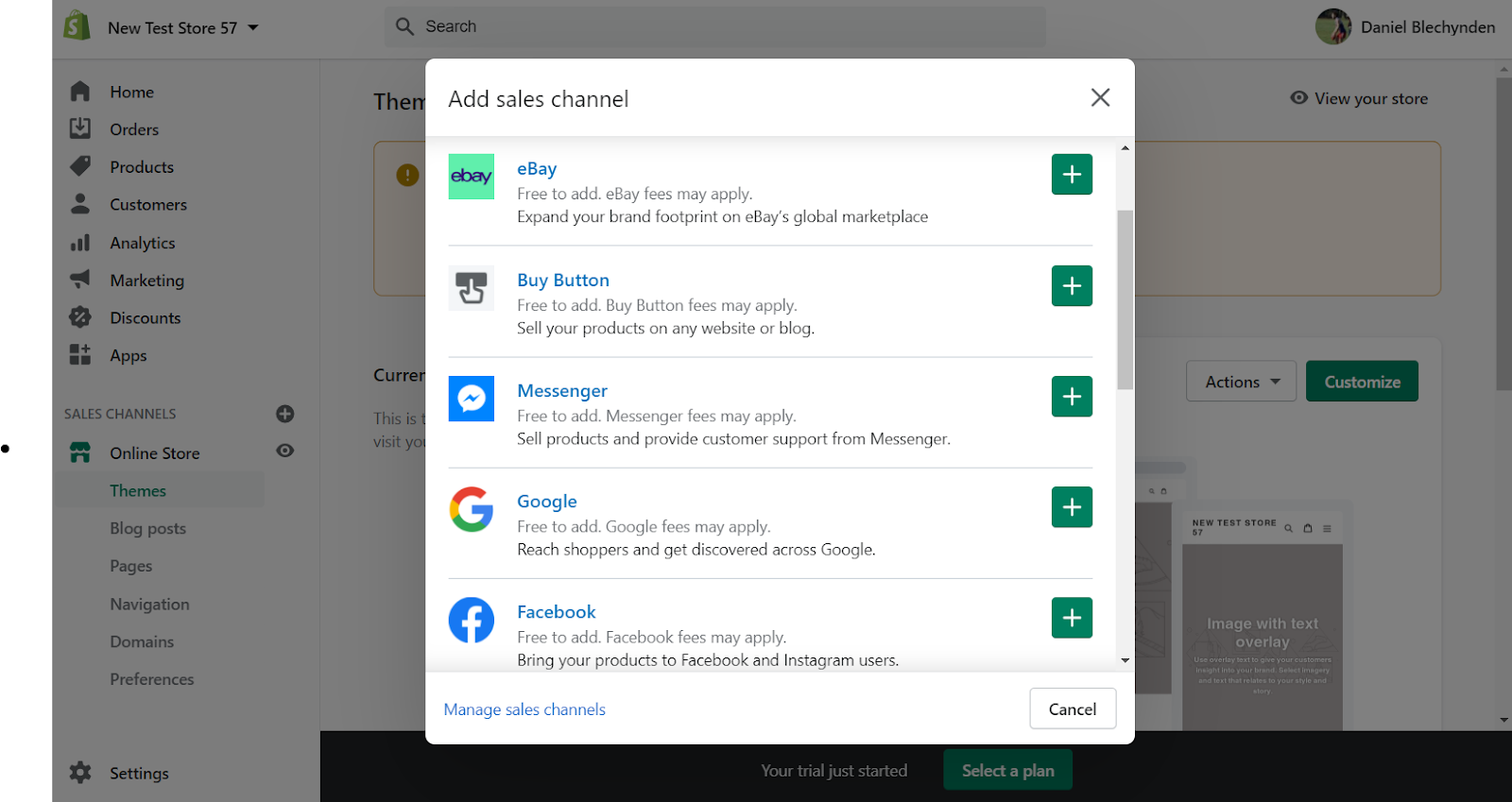Click the search magnifier icon

pyautogui.click(x=404, y=26)
